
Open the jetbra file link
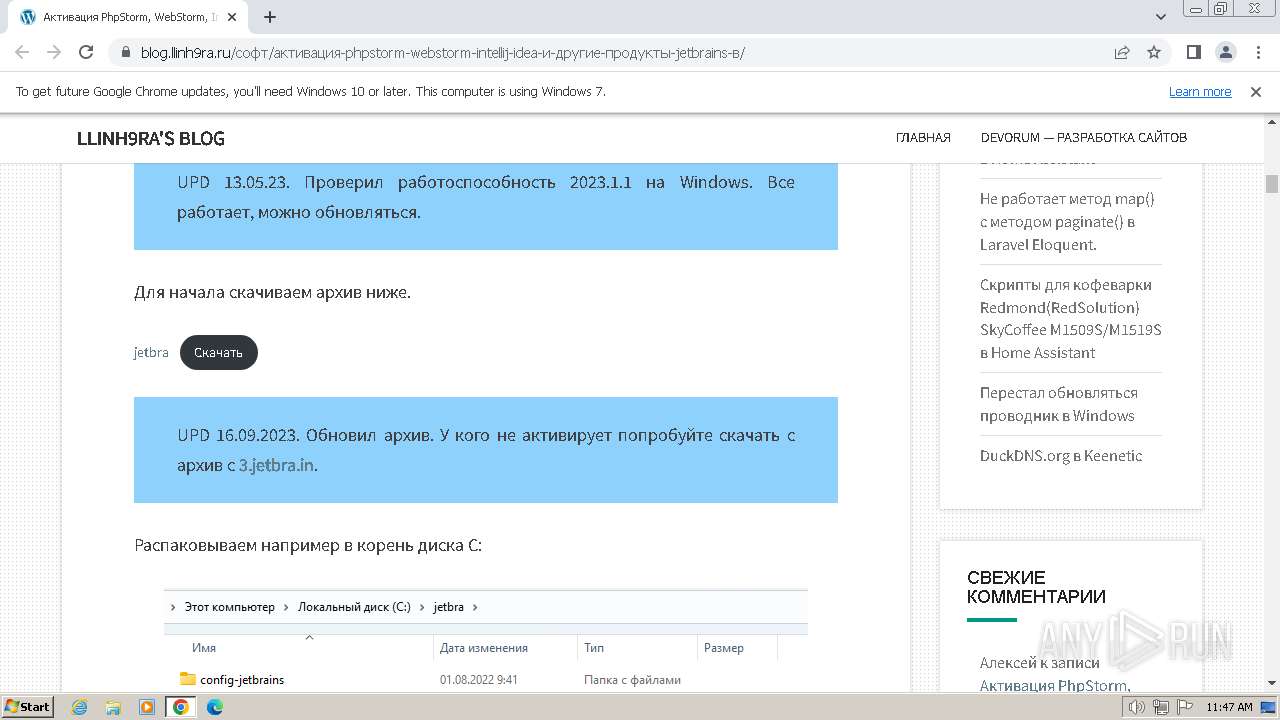151,352
